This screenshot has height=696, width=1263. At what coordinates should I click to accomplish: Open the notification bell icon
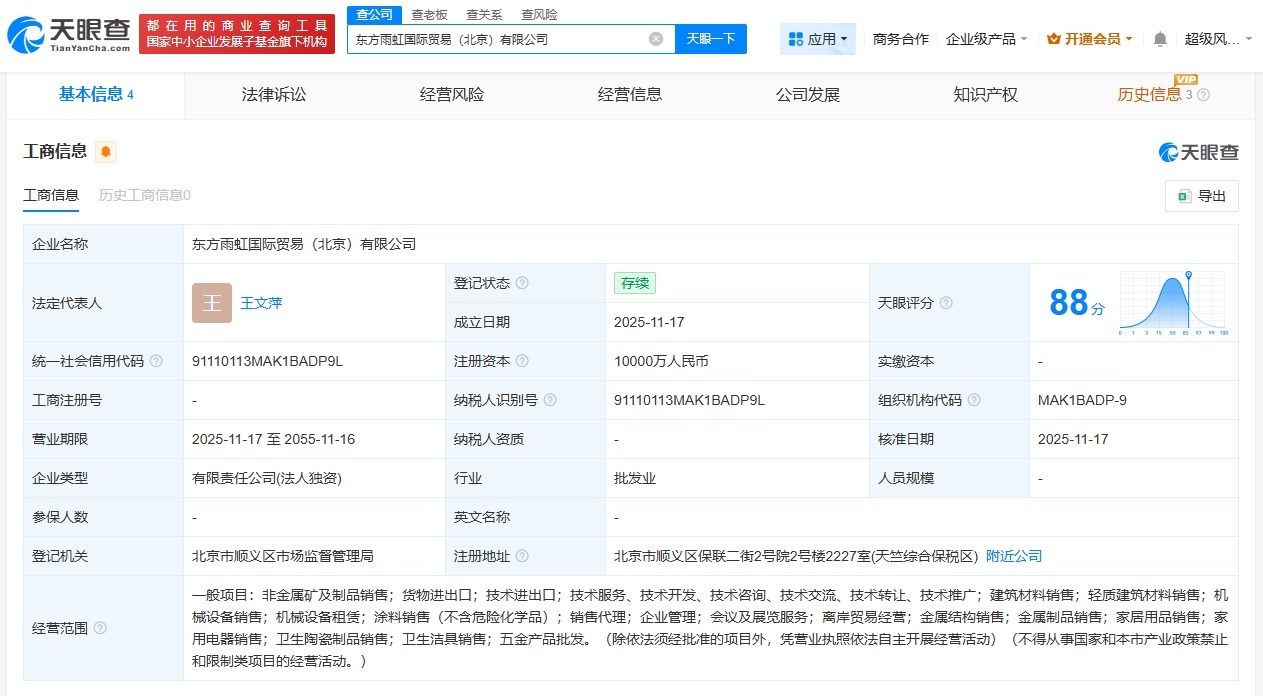tap(1159, 38)
